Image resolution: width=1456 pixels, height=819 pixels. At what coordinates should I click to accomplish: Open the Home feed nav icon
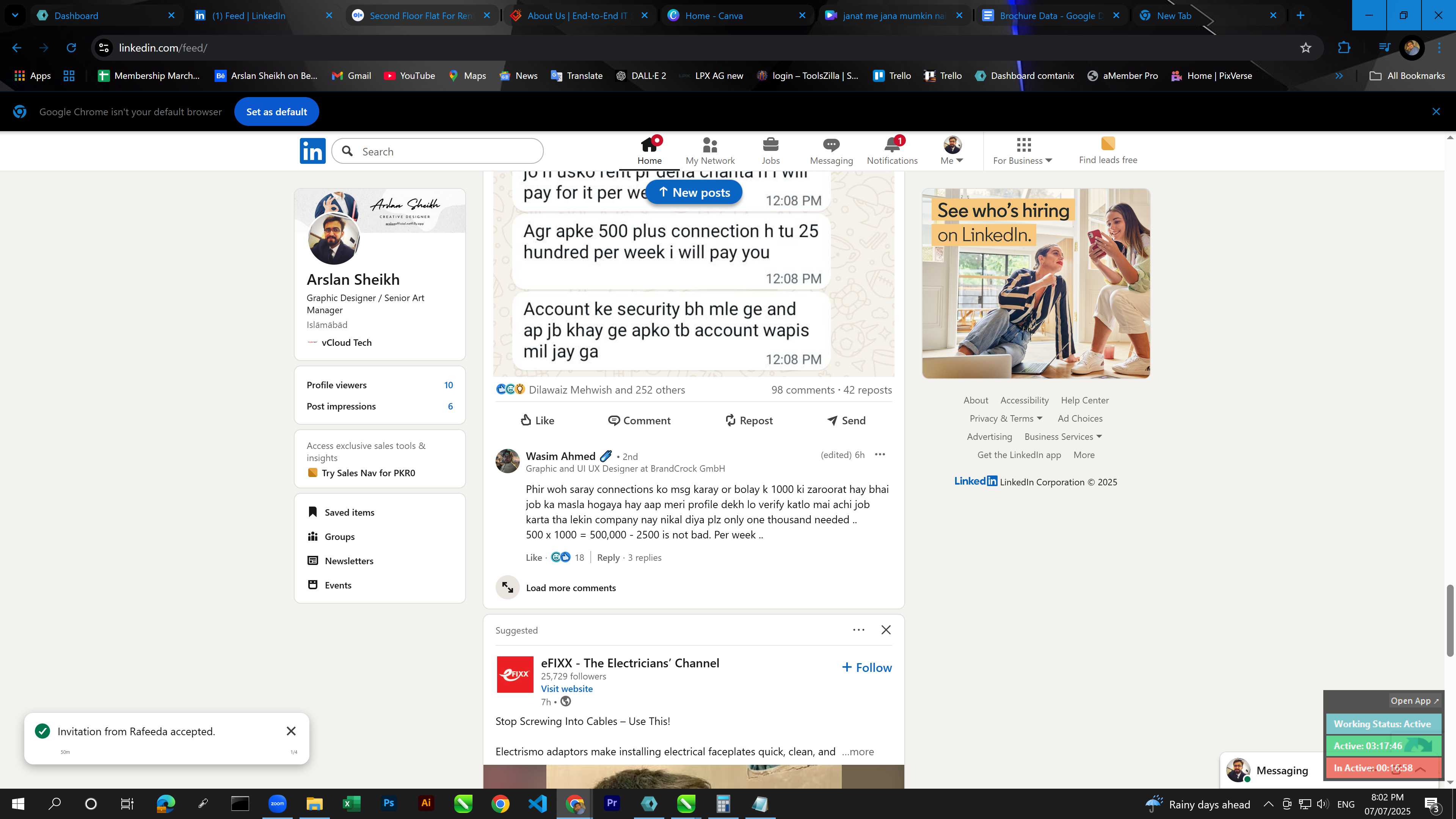(x=650, y=151)
